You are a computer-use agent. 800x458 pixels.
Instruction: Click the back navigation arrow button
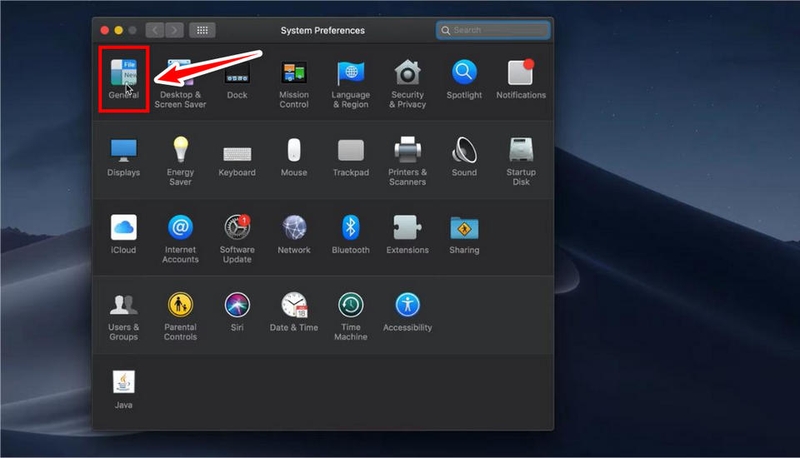(155, 31)
